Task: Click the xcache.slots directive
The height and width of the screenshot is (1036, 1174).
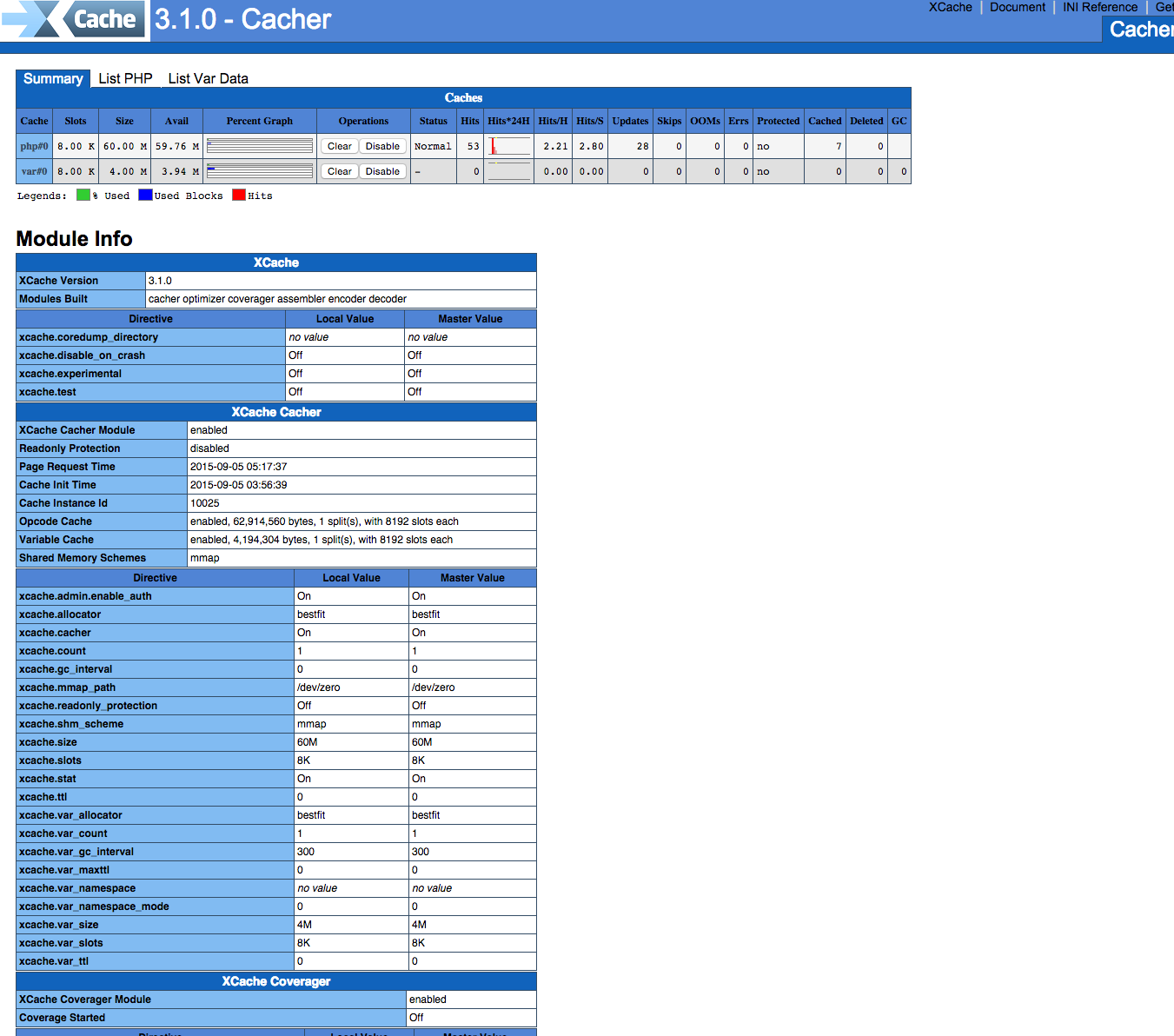Action: click(x=50, y=760)
